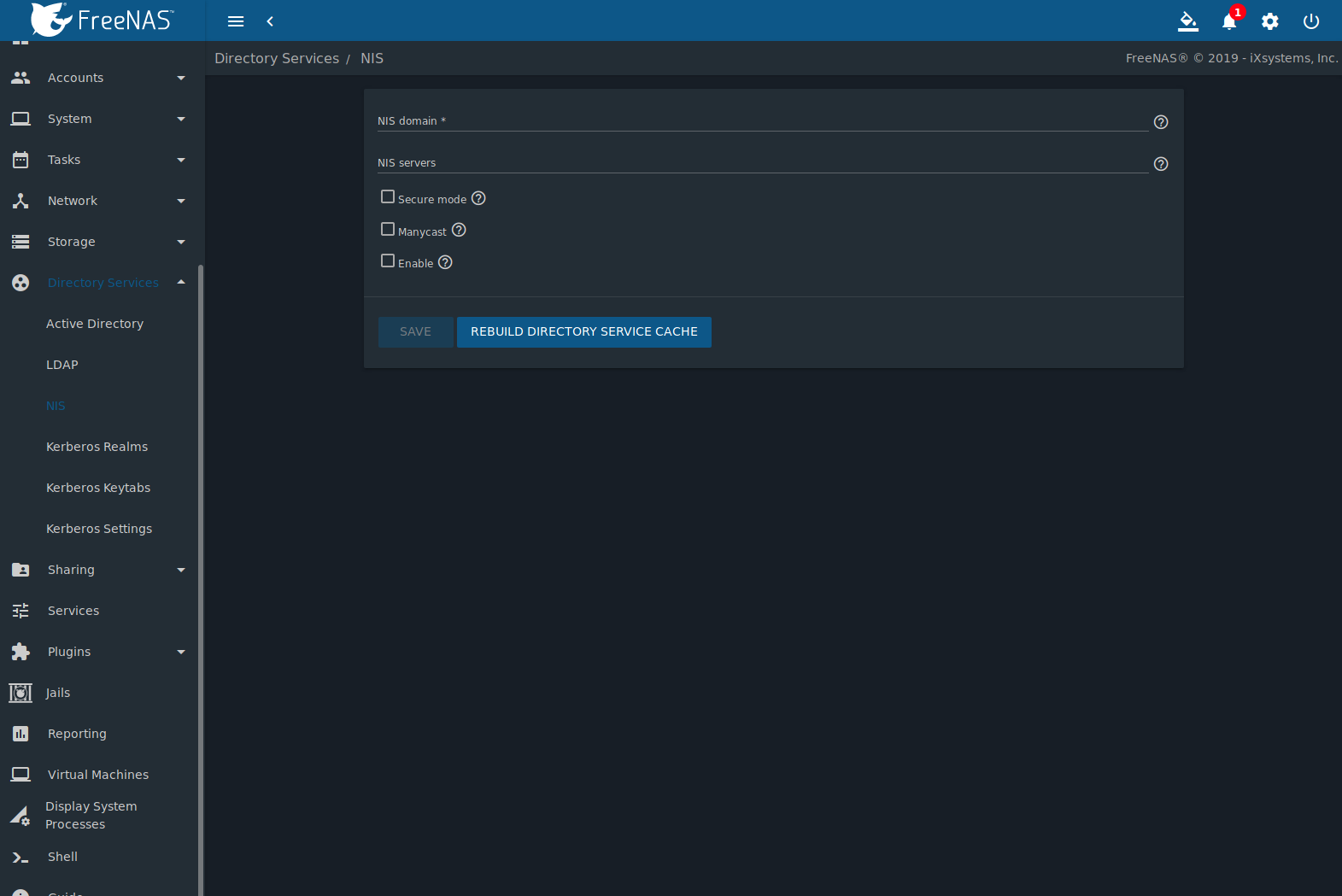Click Directory Services breadcrumb link
The width and height of the screenshot is (1342, 896).
coord(277,58)
